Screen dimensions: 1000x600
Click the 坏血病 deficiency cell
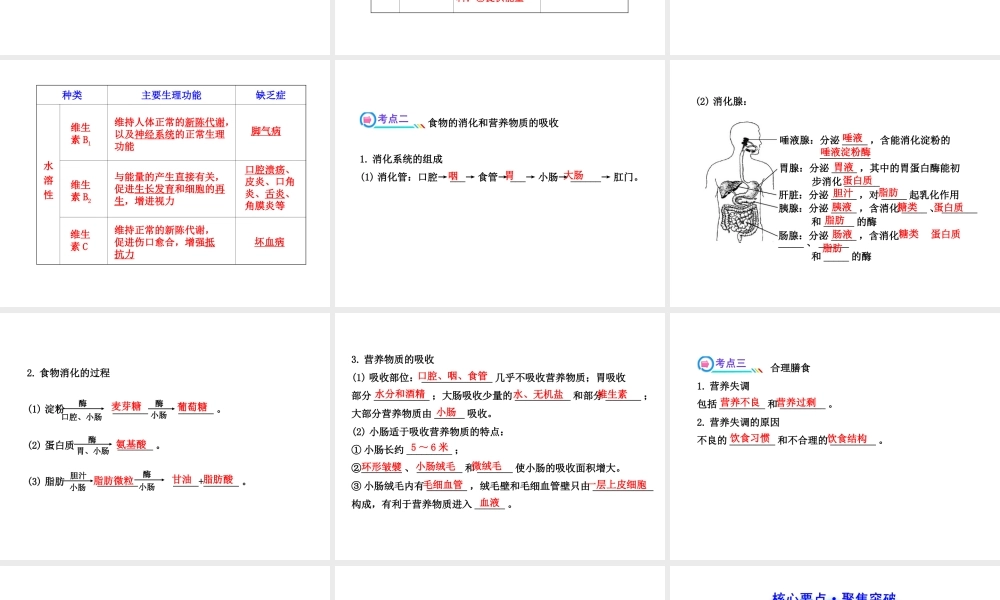269,242
